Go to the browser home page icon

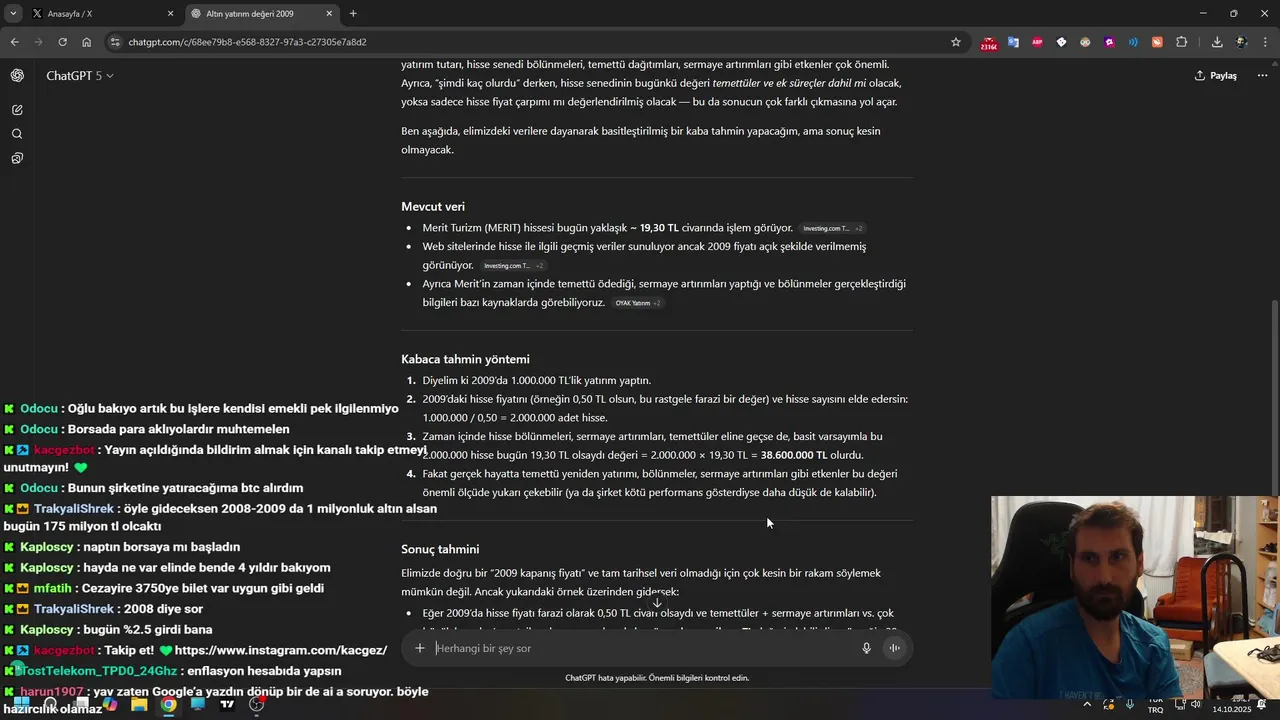point(87,42)
